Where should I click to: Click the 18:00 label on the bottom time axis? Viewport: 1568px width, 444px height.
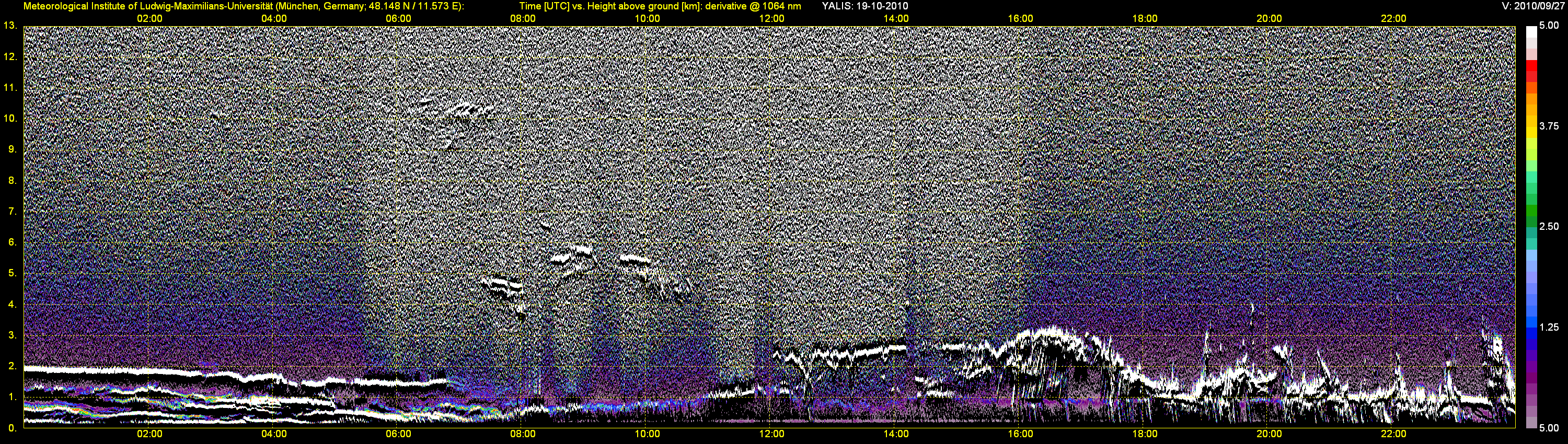(x=1144, y=434)
